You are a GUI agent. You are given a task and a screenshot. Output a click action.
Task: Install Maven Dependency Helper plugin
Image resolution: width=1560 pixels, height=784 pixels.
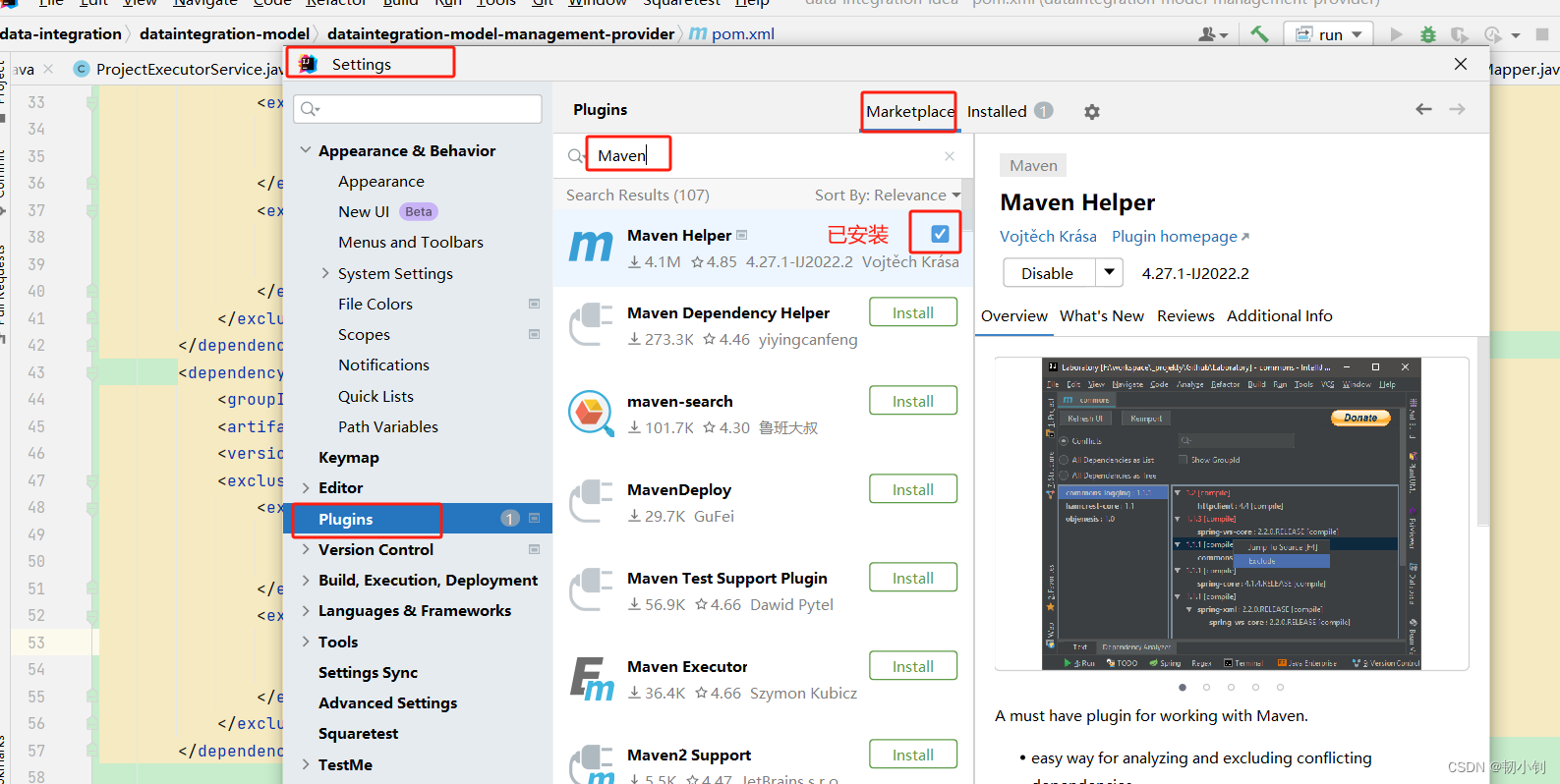coord(913,312)
